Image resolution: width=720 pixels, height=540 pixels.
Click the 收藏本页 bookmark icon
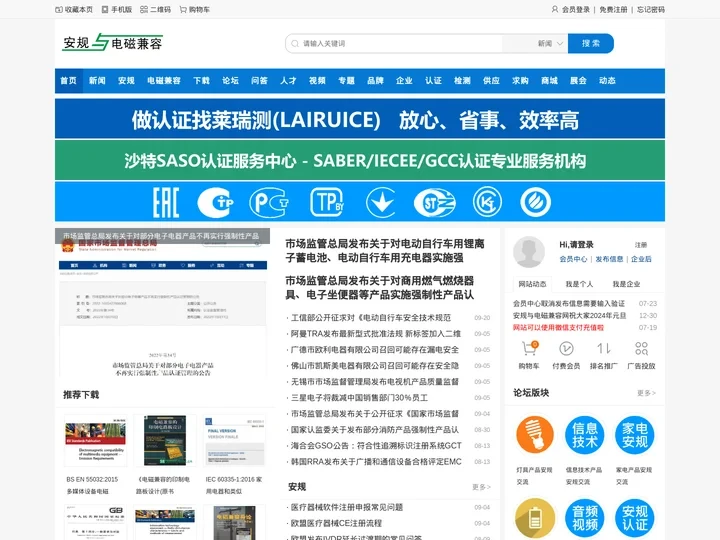(x=59, y=10)
